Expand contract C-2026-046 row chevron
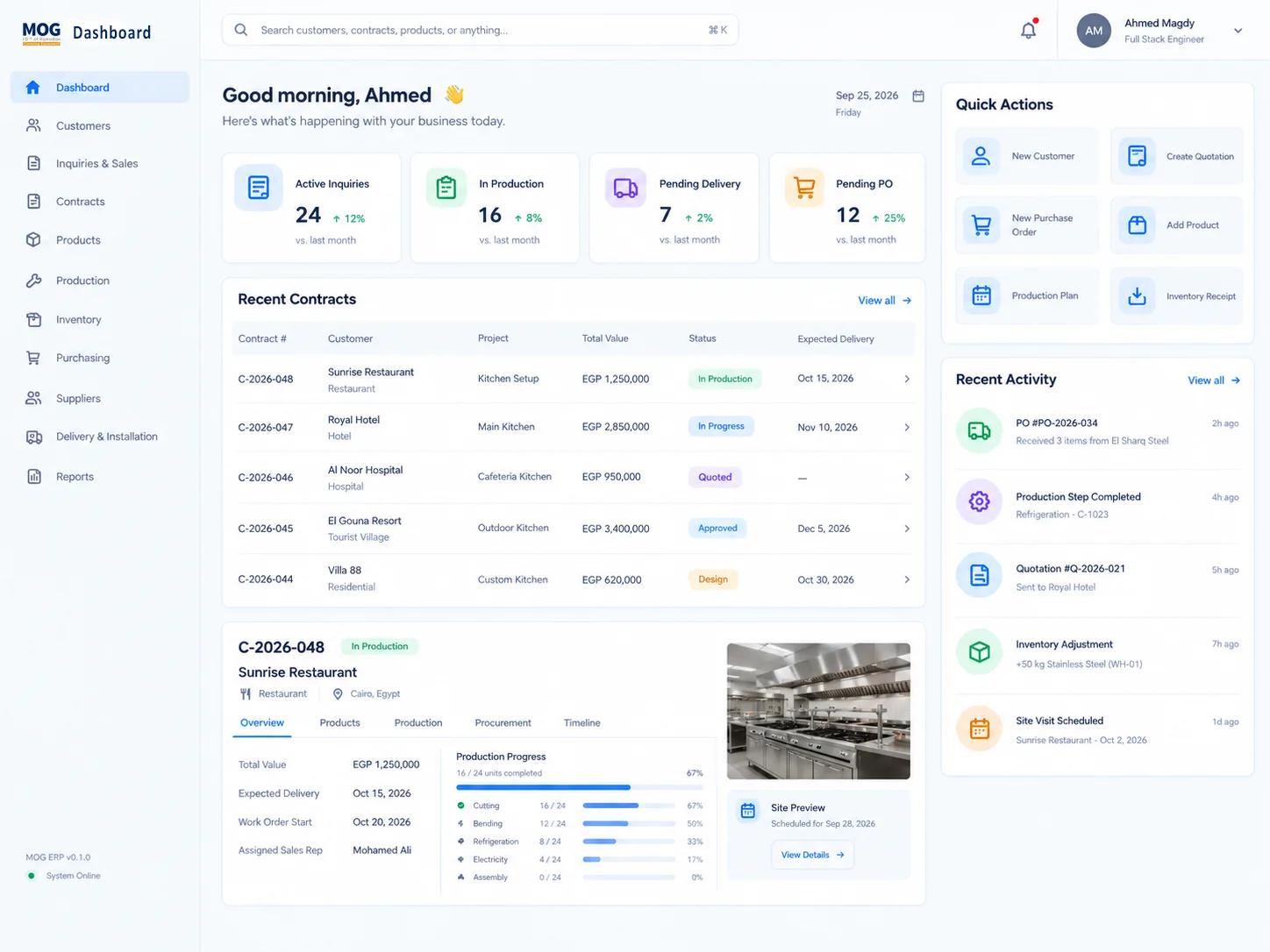1270x952 pixels. [907, 477]
